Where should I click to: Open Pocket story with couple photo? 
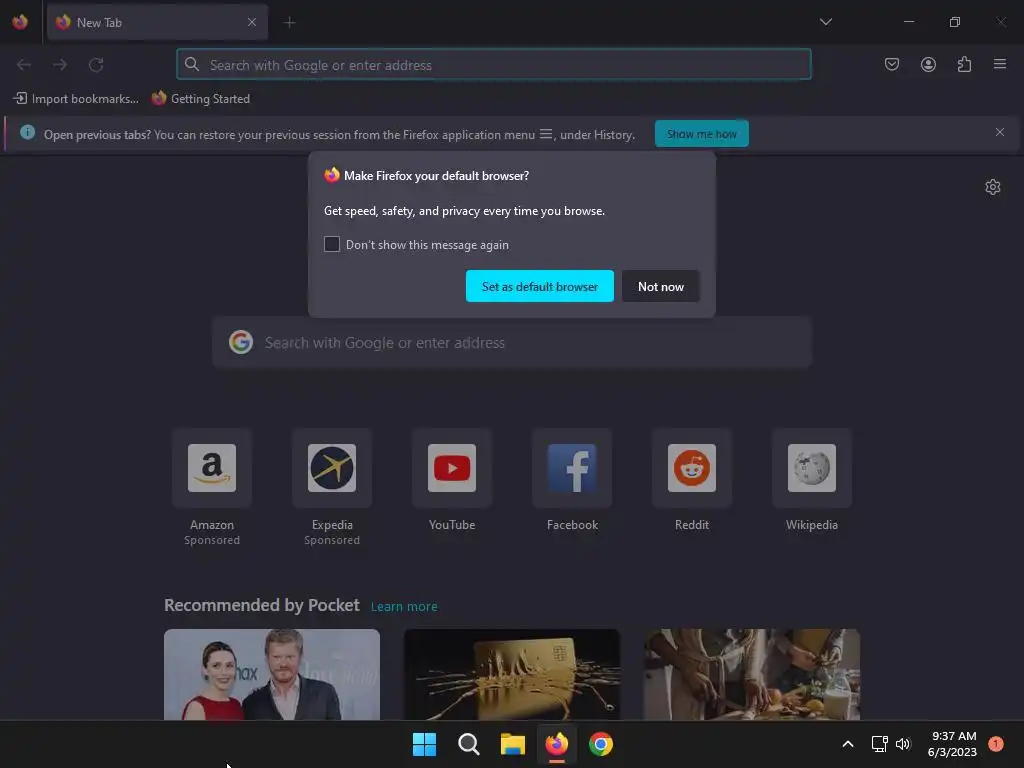[272, 674]
